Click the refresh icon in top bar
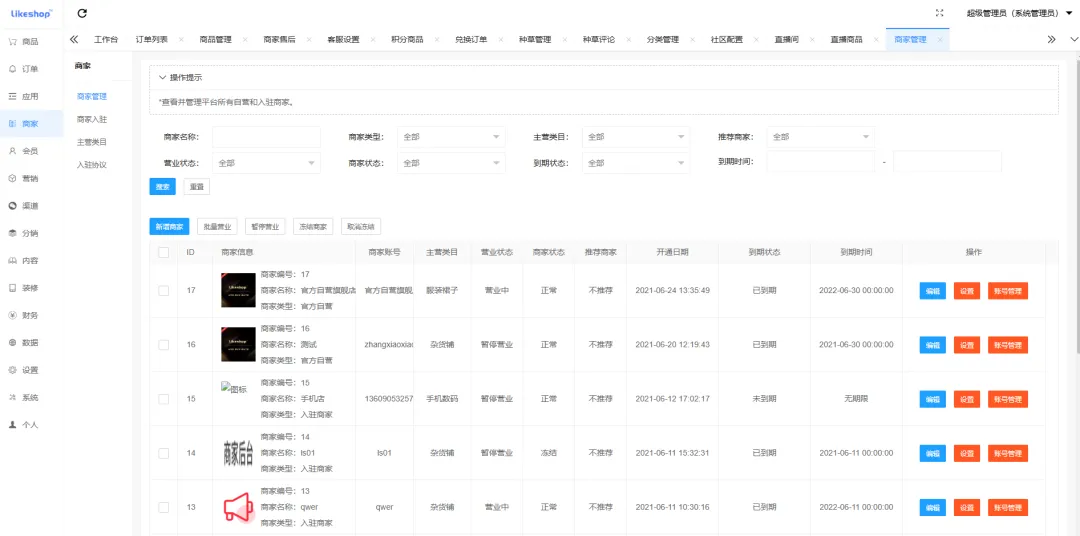Screen dimensions: 1080x536 point(83,13)
